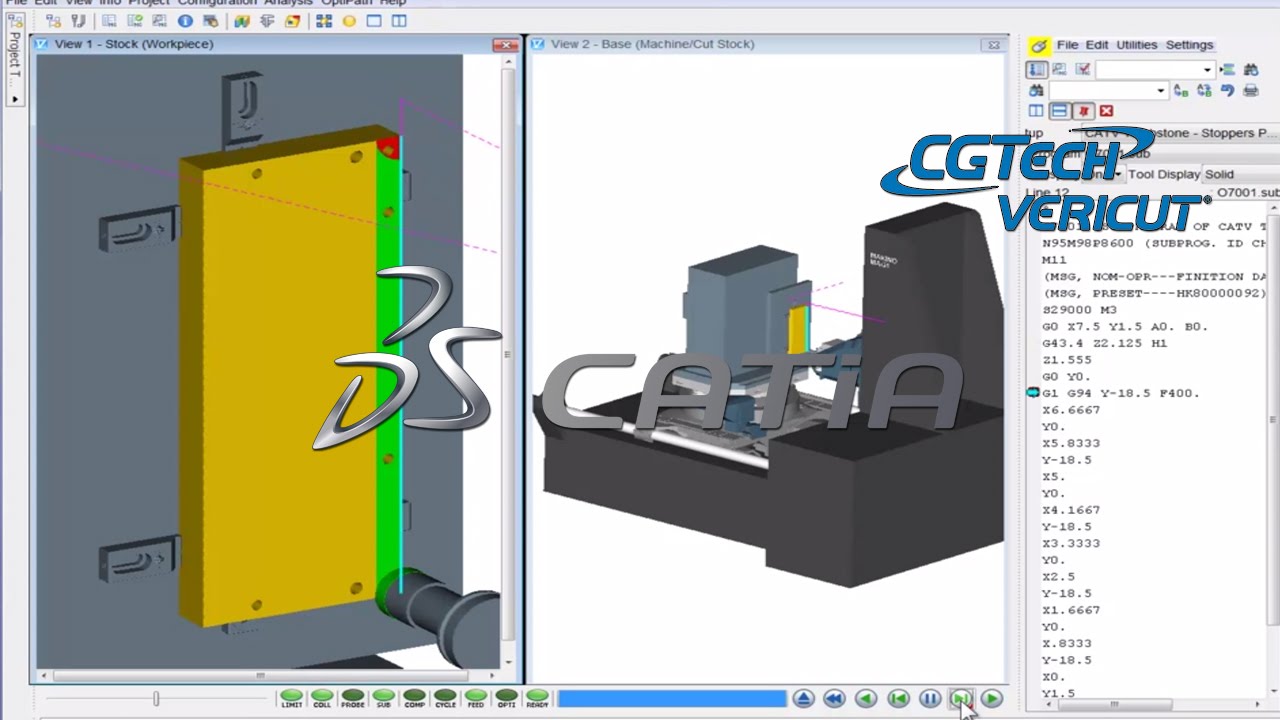
Task: Open the top combo box dropdown in NC panel
Action: click(x=1207, y=70)
